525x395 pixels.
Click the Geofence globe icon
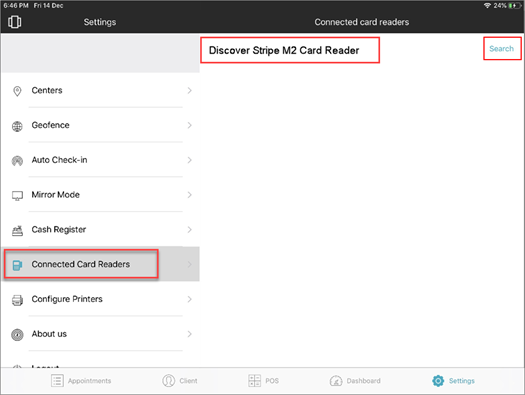click(17, 126)
